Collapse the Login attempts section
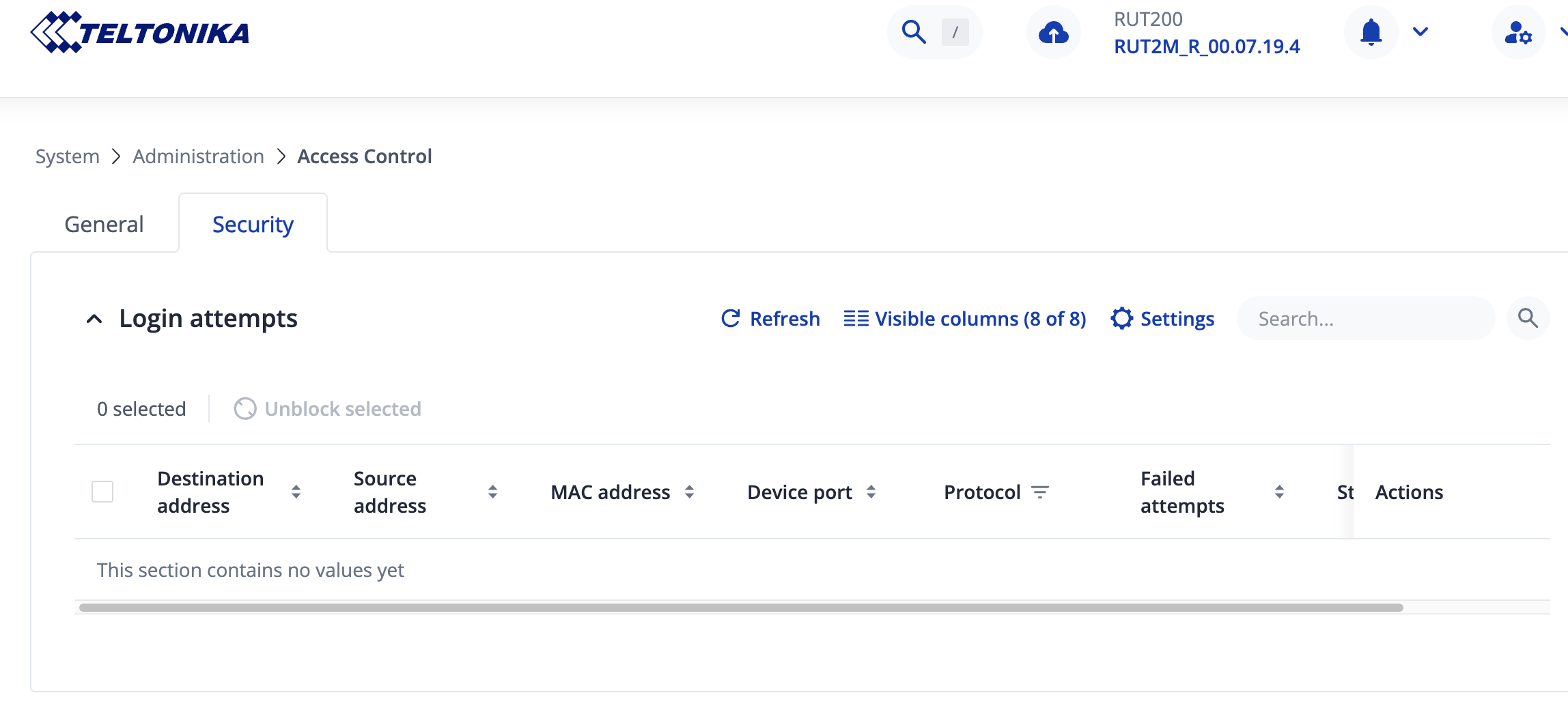 tap(94, 319)
